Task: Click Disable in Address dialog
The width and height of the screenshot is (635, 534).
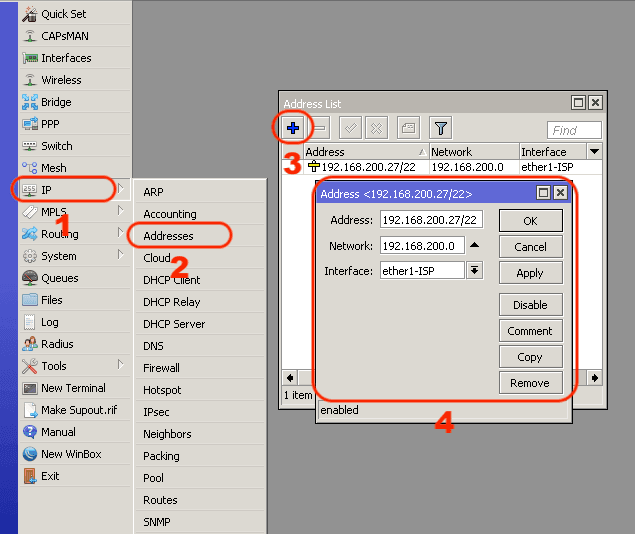Action: (x=531, y=304)
